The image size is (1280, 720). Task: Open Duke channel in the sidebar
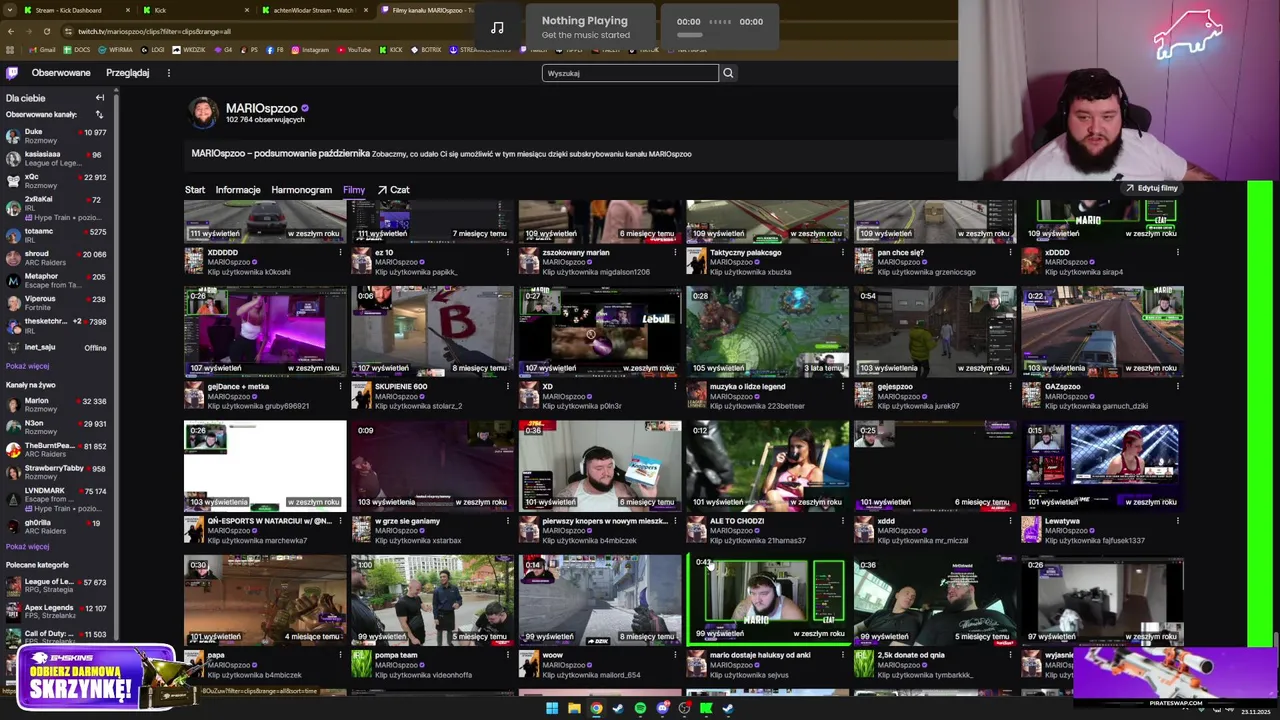(x=59, y=136)
